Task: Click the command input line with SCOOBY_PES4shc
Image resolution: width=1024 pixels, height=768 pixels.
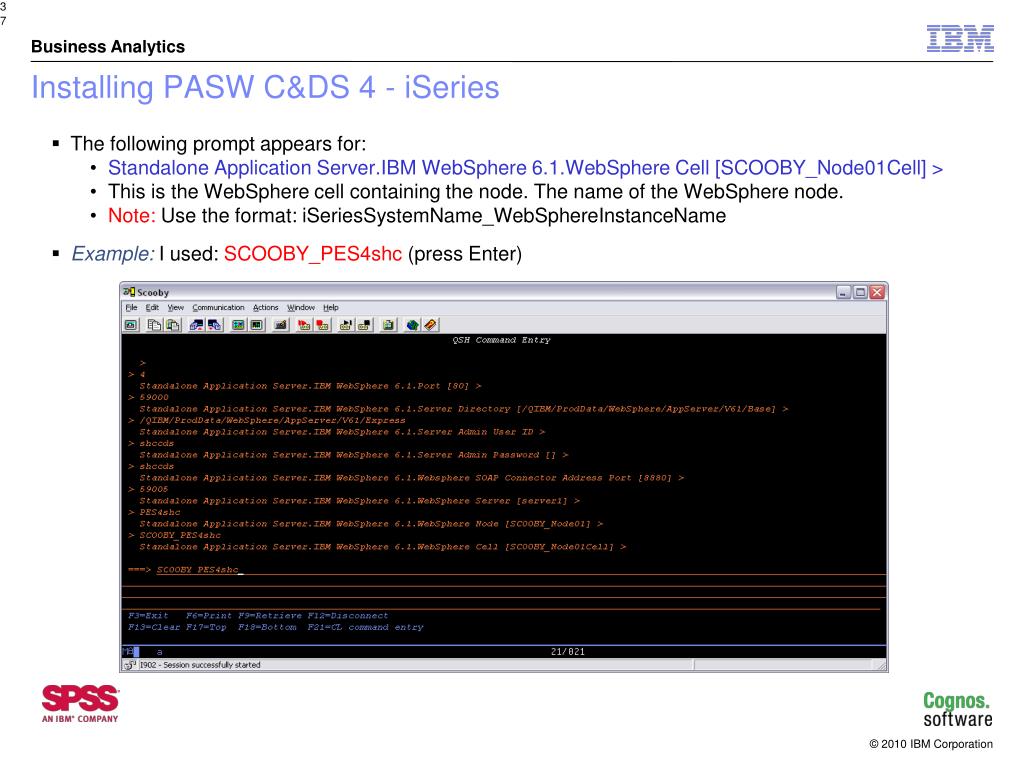Action: click(x=520, y=569)
